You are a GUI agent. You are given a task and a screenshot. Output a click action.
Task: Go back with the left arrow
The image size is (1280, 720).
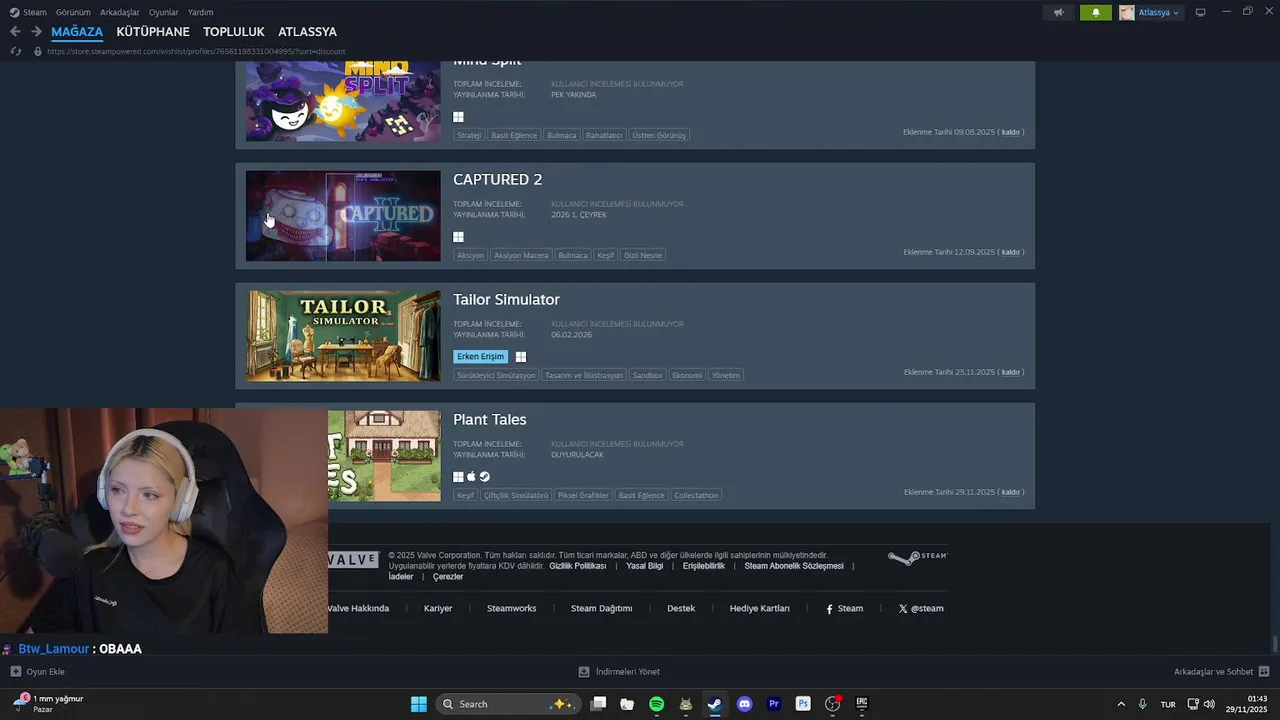[x=15, y=32]
